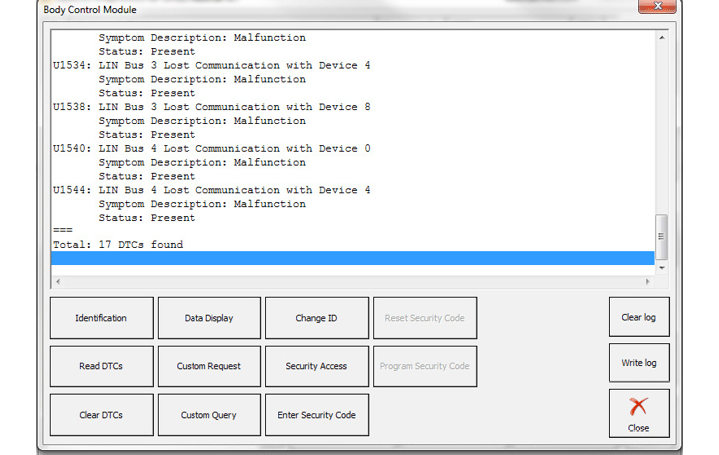Click the red X Close icon button
Image resolution: width=719 pixels, height=455 pixels.
pos(638,413)
